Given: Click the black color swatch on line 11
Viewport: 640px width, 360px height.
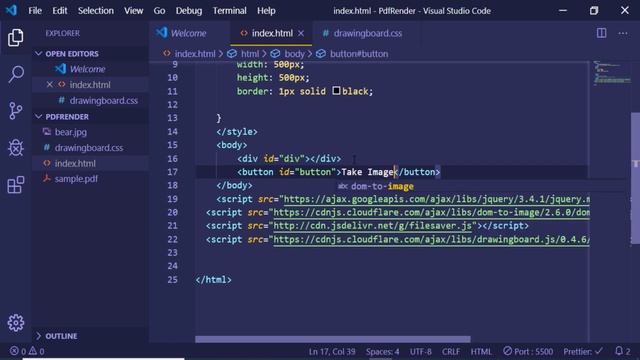Looking at the screenshot, I should point(336,91).
